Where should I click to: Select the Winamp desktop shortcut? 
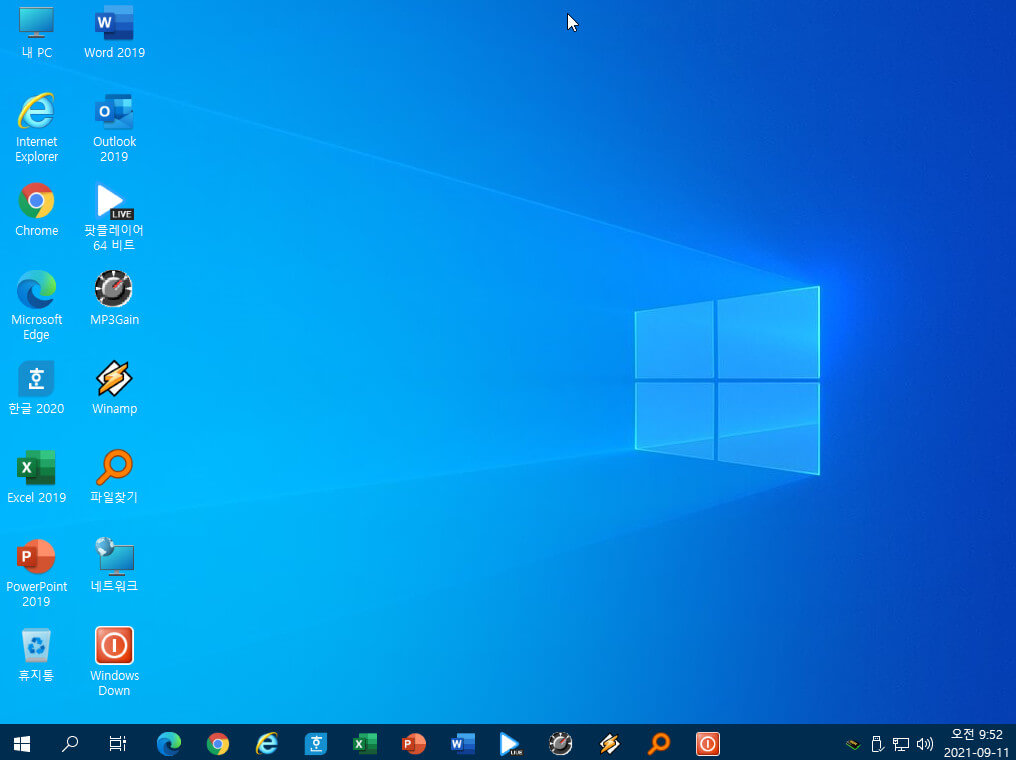[x=114, y=387]
